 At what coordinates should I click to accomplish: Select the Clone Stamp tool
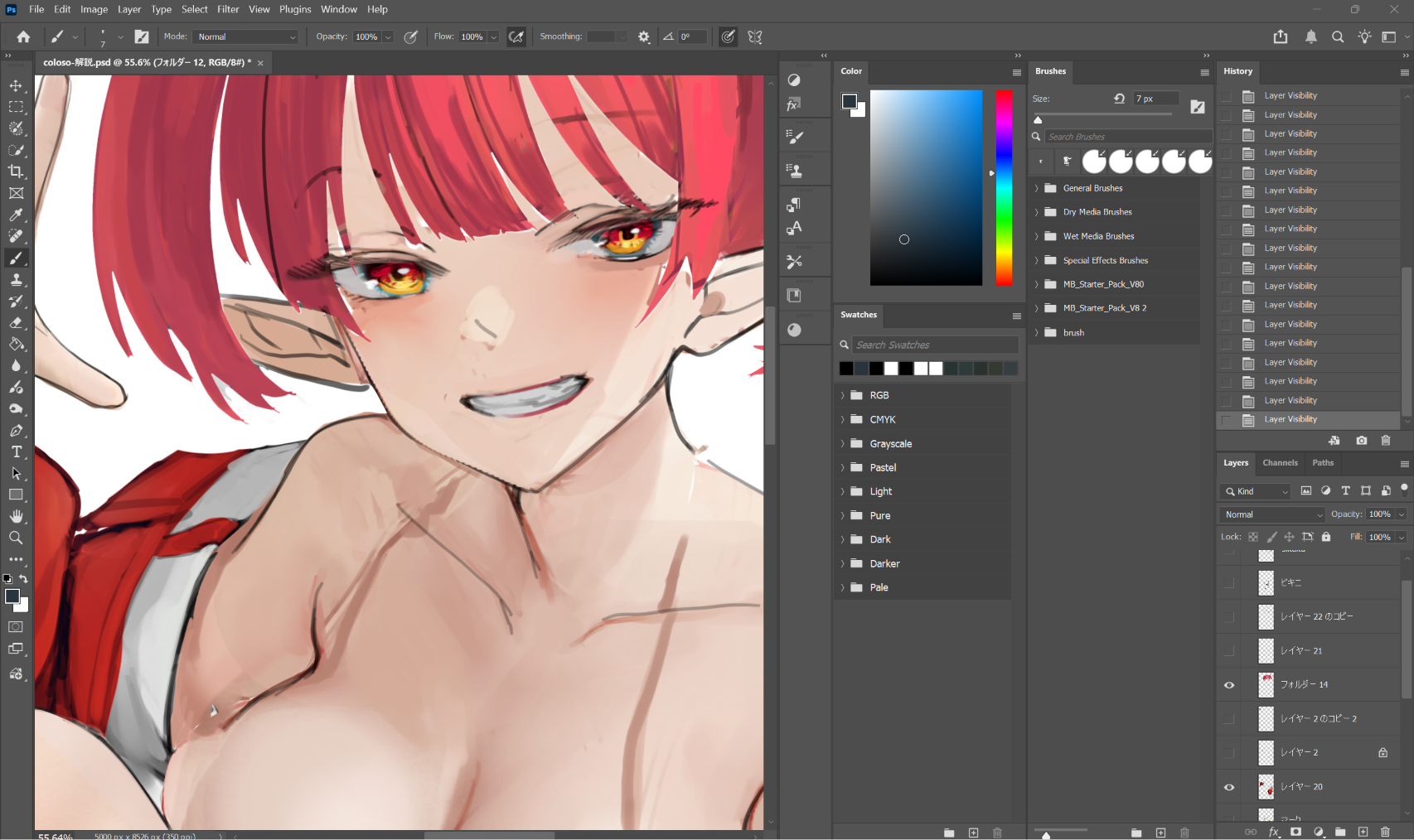tap(16, 280)
